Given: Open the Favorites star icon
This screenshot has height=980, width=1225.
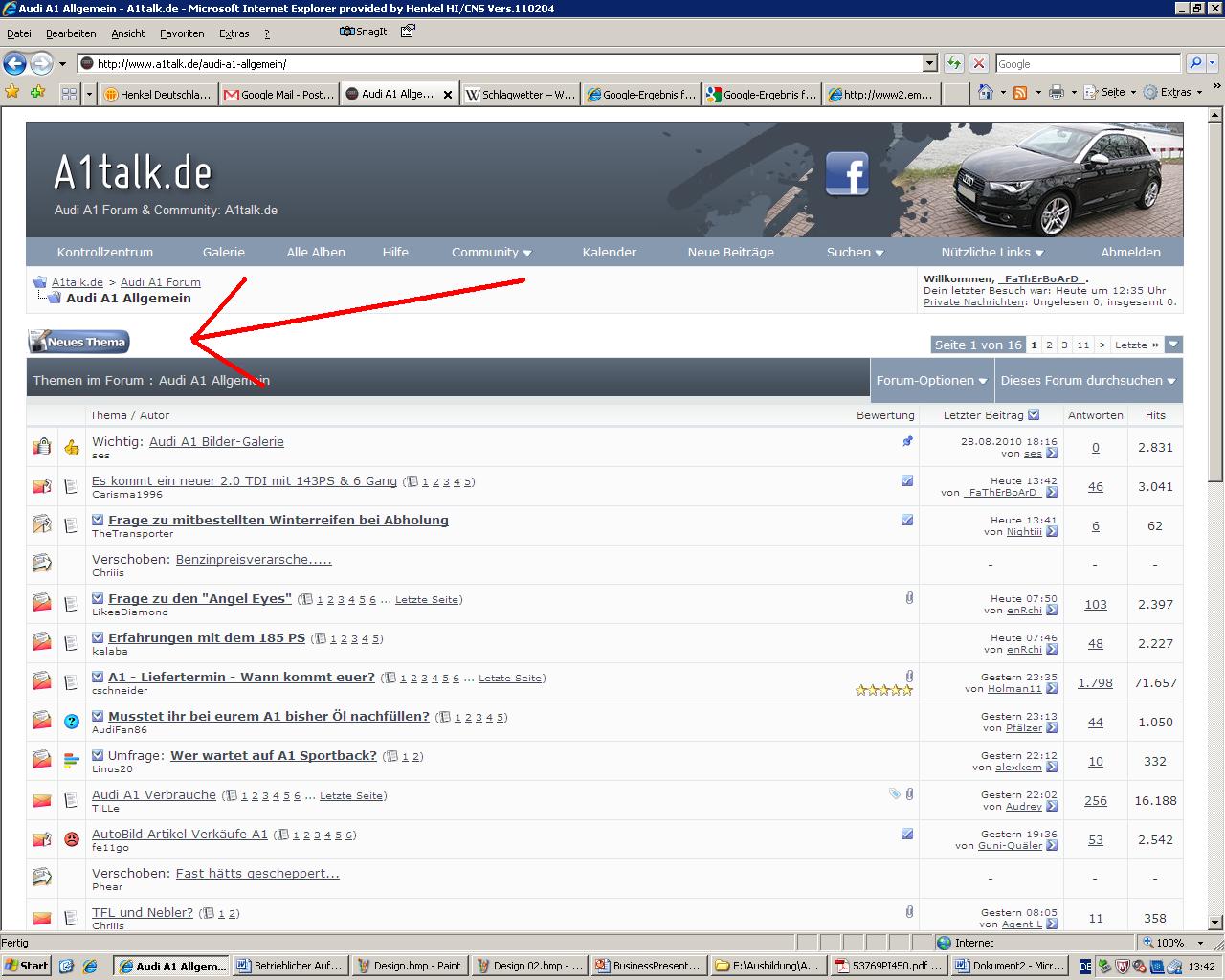Looking at the screenshot, I should pyautogui.click(x=12, y=93).
